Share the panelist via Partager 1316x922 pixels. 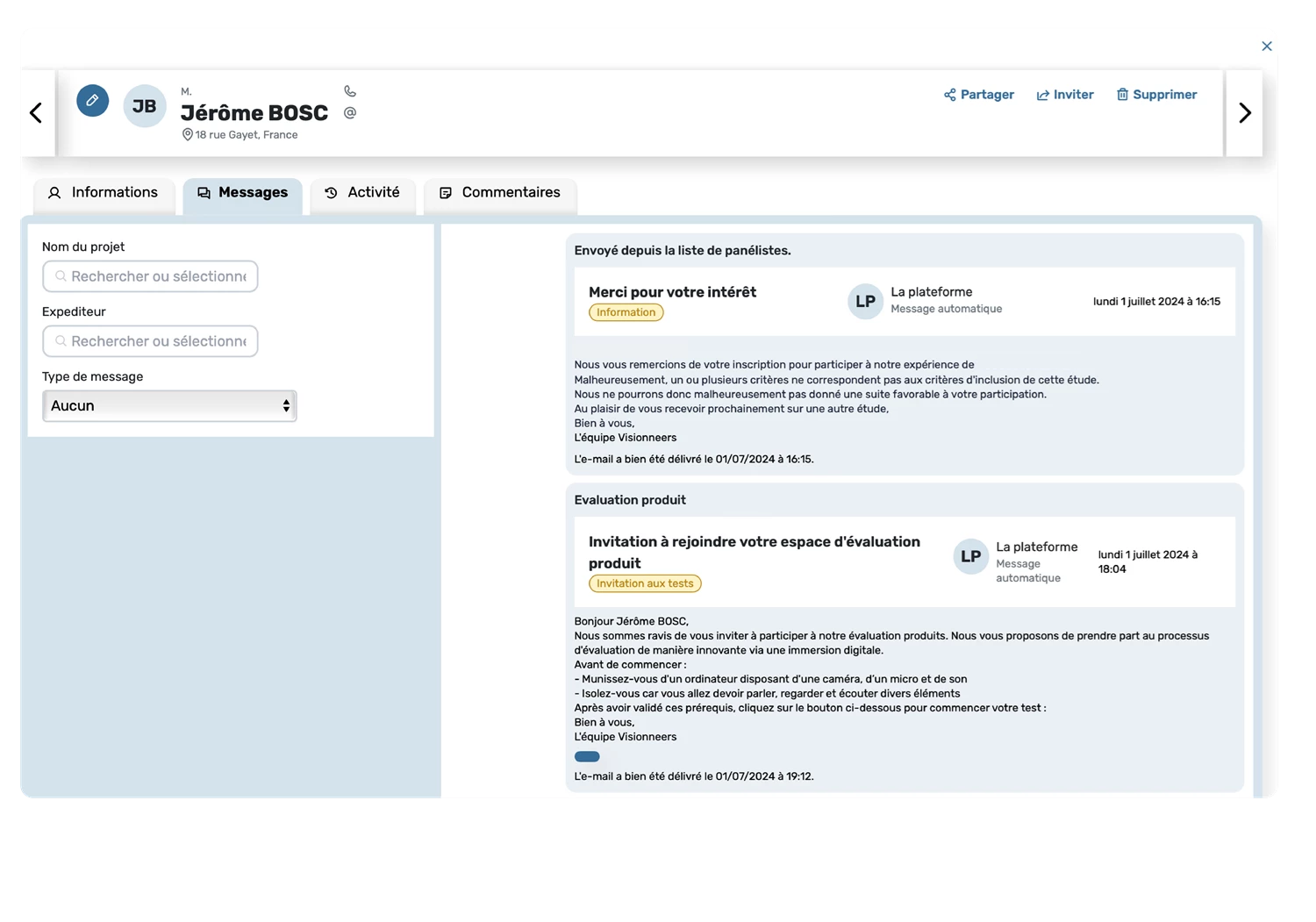978,95
